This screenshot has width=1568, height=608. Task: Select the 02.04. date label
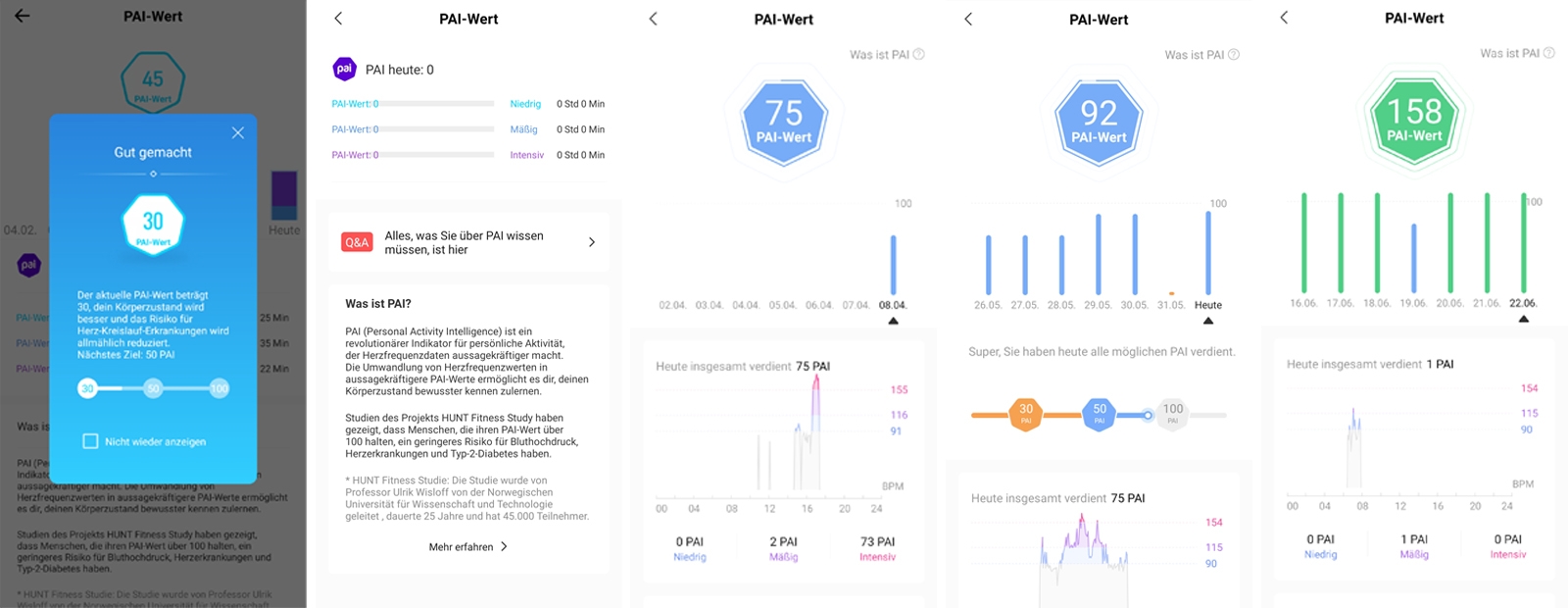click(x=672, y=305)
